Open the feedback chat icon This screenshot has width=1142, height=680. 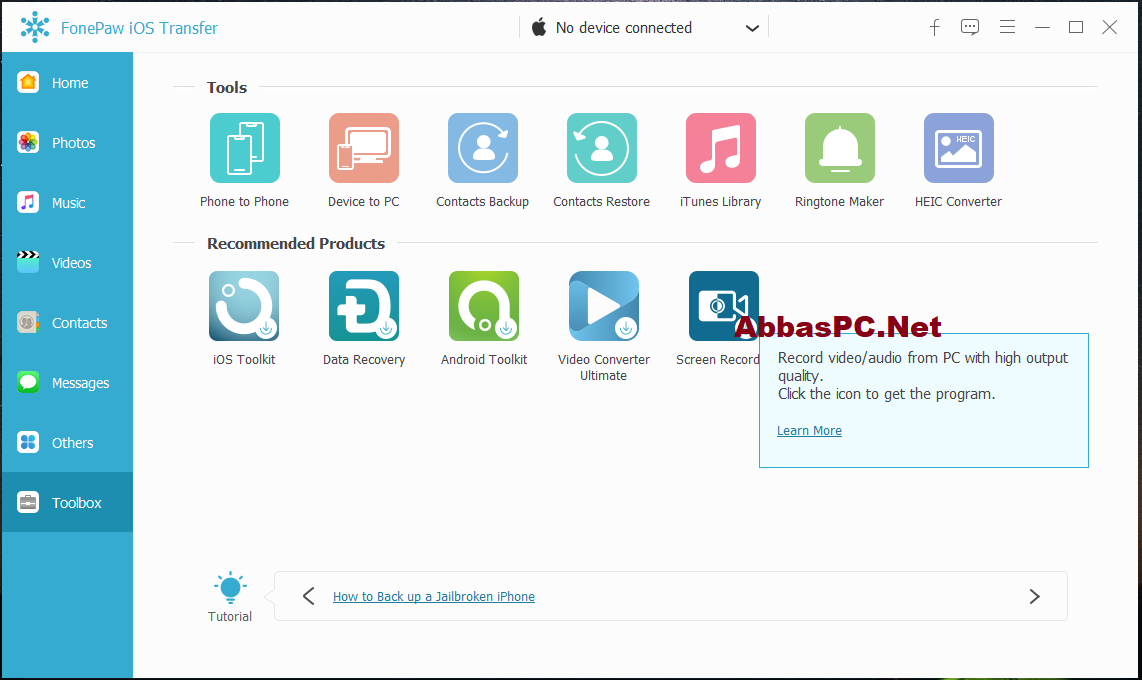click(970, 28)
